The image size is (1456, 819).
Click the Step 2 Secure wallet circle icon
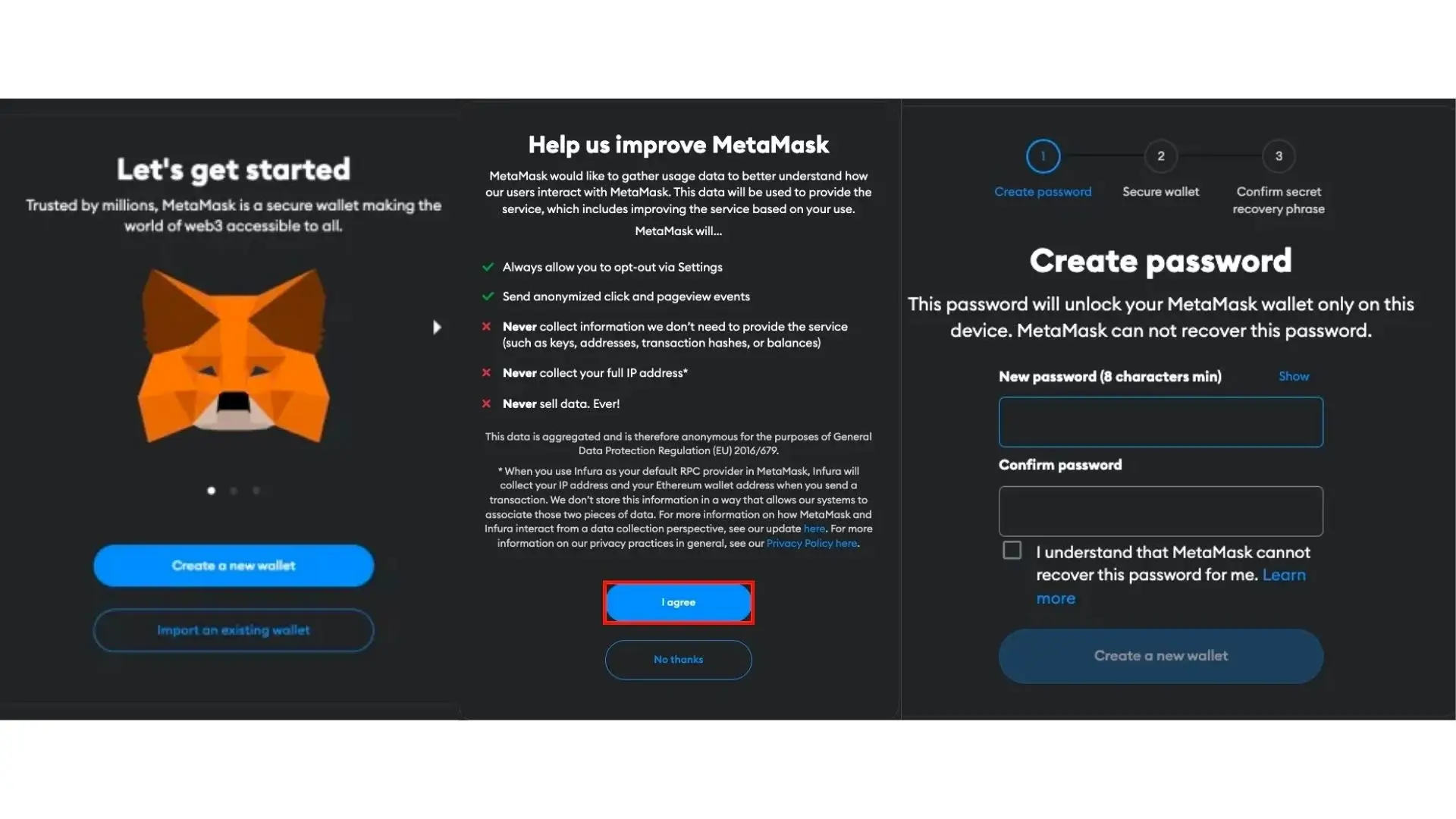coord(1161,156)
